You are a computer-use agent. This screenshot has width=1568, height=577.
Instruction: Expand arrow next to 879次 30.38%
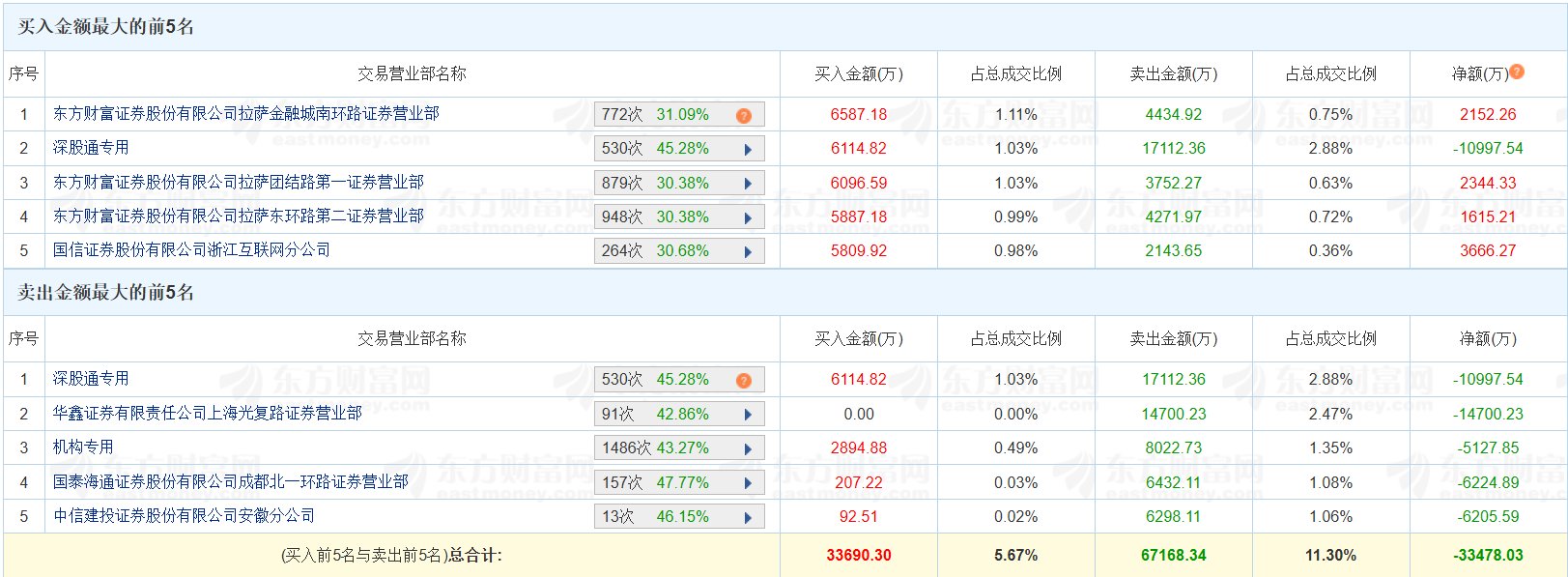click(748, 184)
